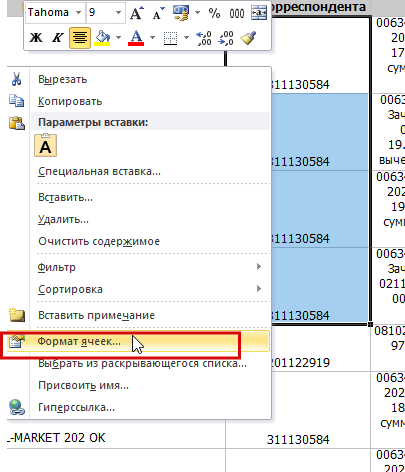Apply red font color A
Image resolution: width=405 pixels, height=472 pixels.
click(136, 38)
